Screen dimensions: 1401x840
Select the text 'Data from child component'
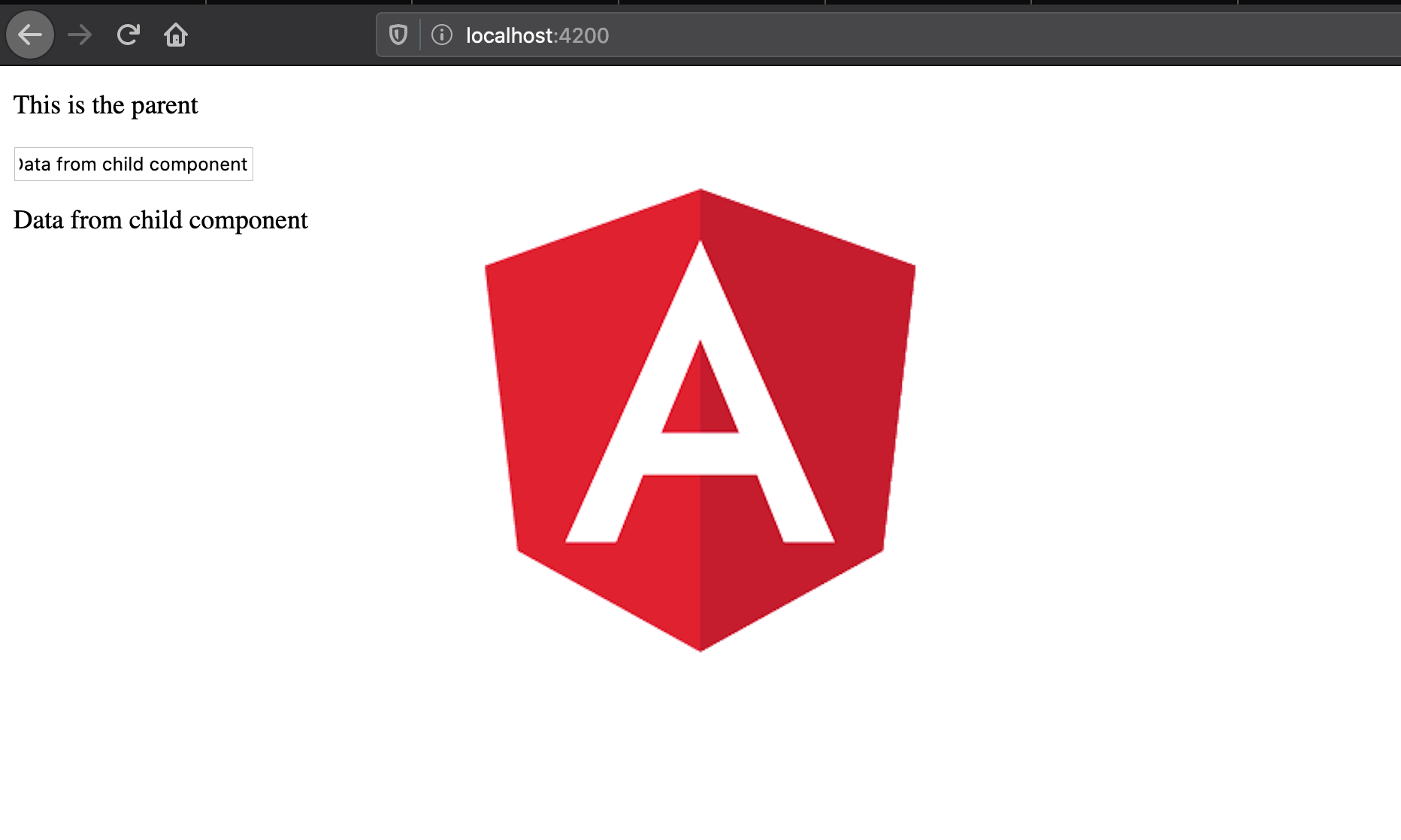(160, 219)
